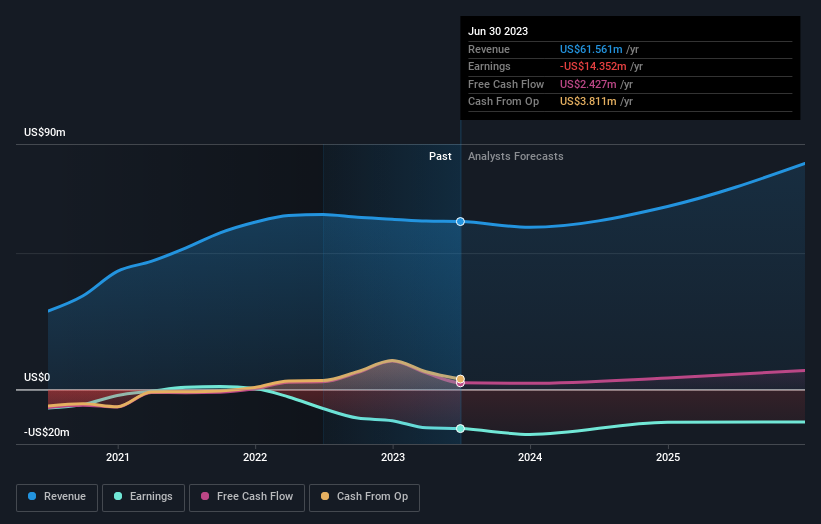Screen dimensions: 821x524
Task: Click the Jun 30 2023 tooltip date
Action: click(498, 31)
